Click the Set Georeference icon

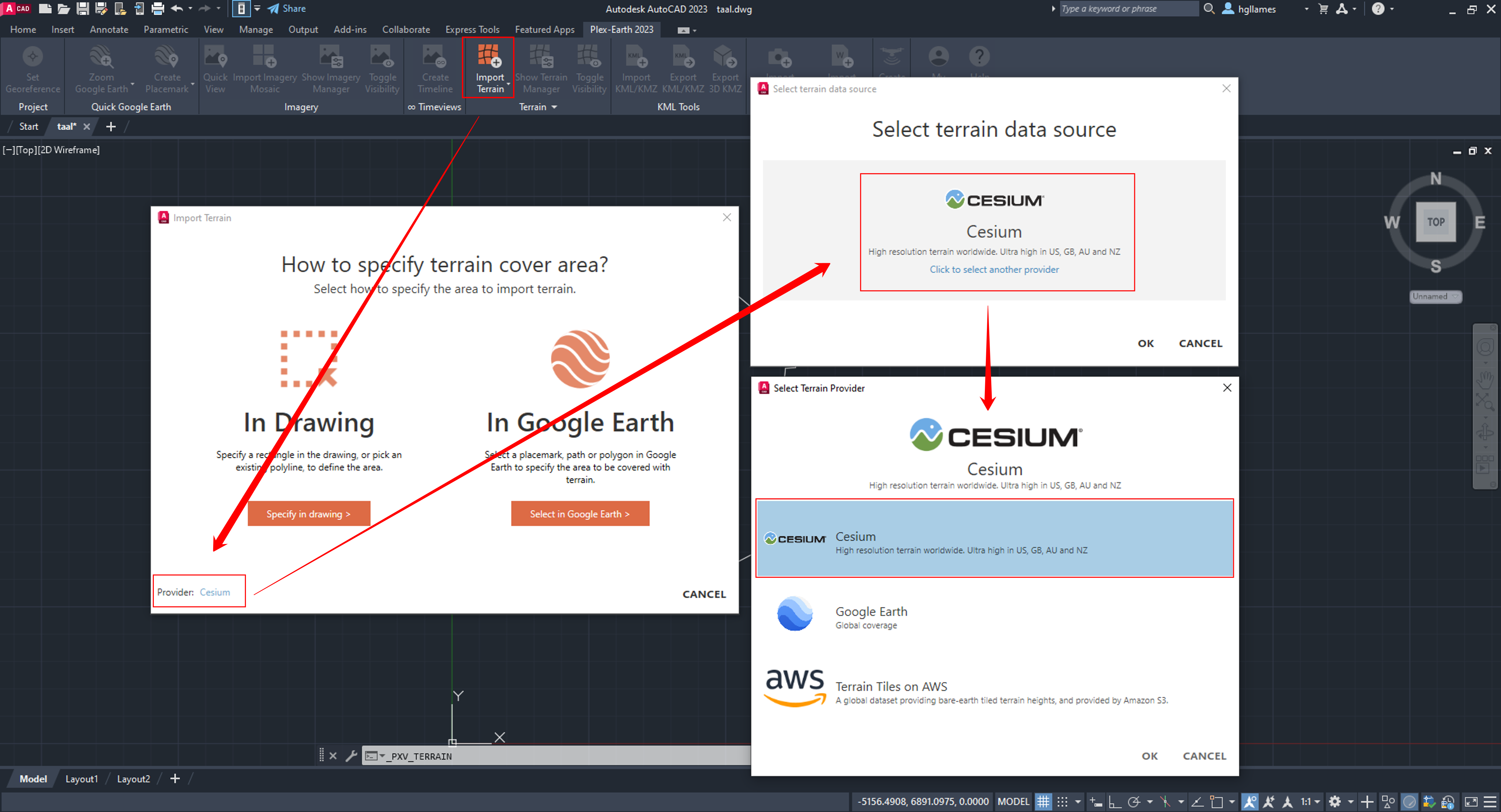coord(33,57)
